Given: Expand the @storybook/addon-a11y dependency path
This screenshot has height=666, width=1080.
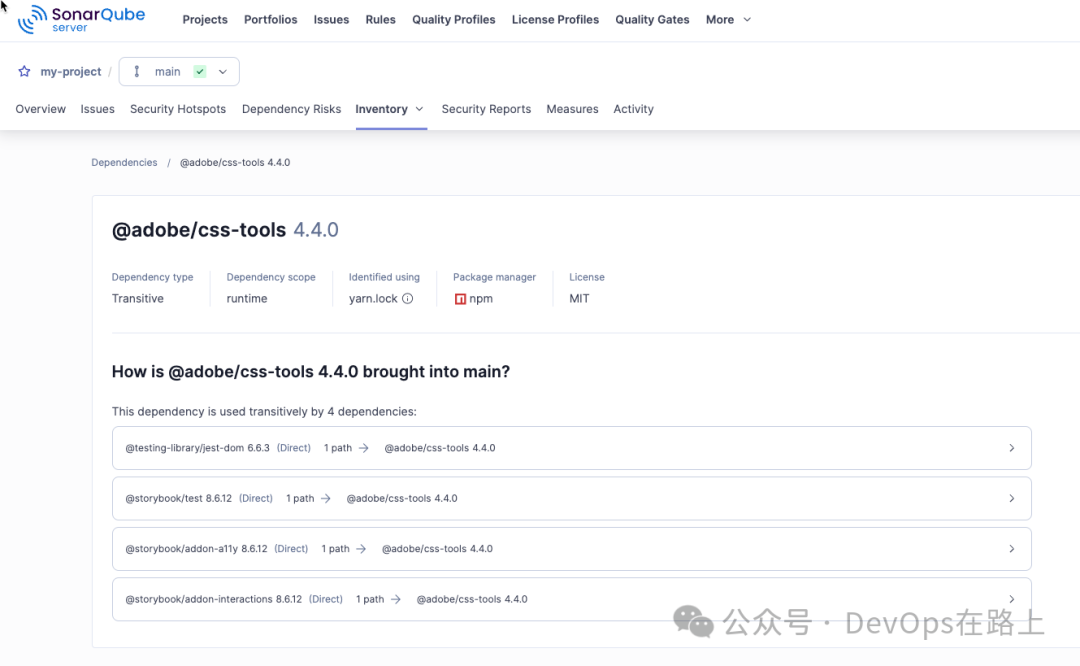Looking at the screenshot, I should (1012, 548).
